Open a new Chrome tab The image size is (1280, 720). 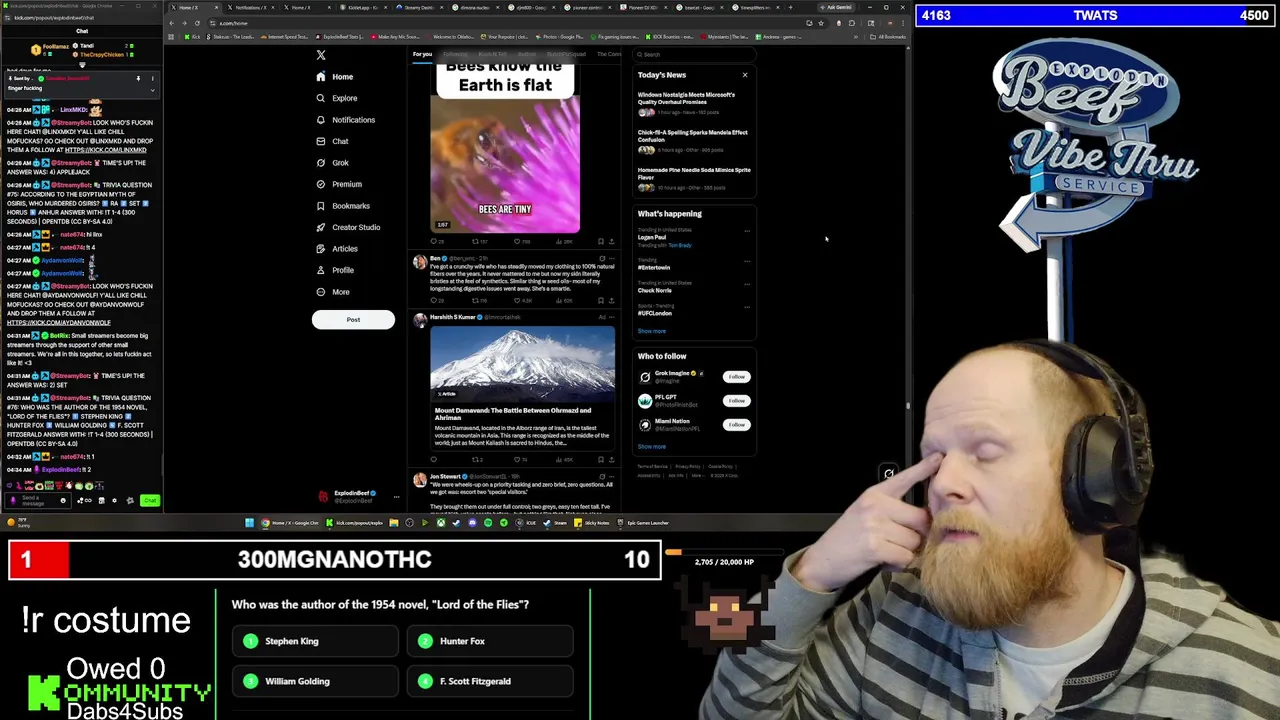click(790, 8)
